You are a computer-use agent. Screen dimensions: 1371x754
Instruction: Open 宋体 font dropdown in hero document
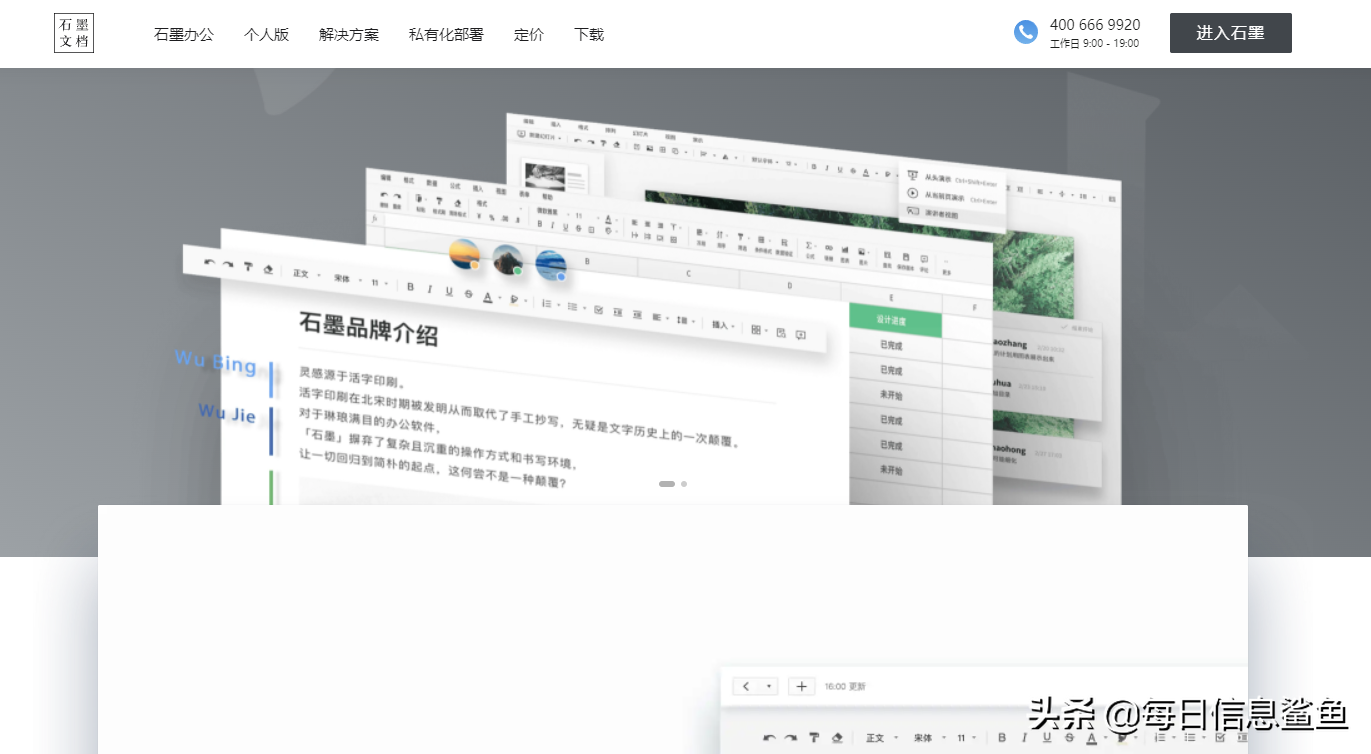click(347, 279)
